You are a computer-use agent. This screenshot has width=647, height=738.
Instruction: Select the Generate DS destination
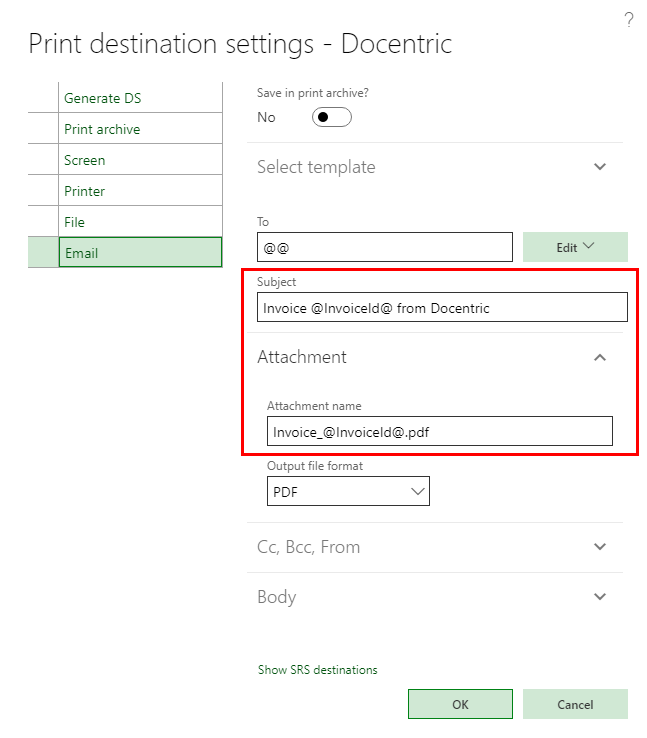103,98
